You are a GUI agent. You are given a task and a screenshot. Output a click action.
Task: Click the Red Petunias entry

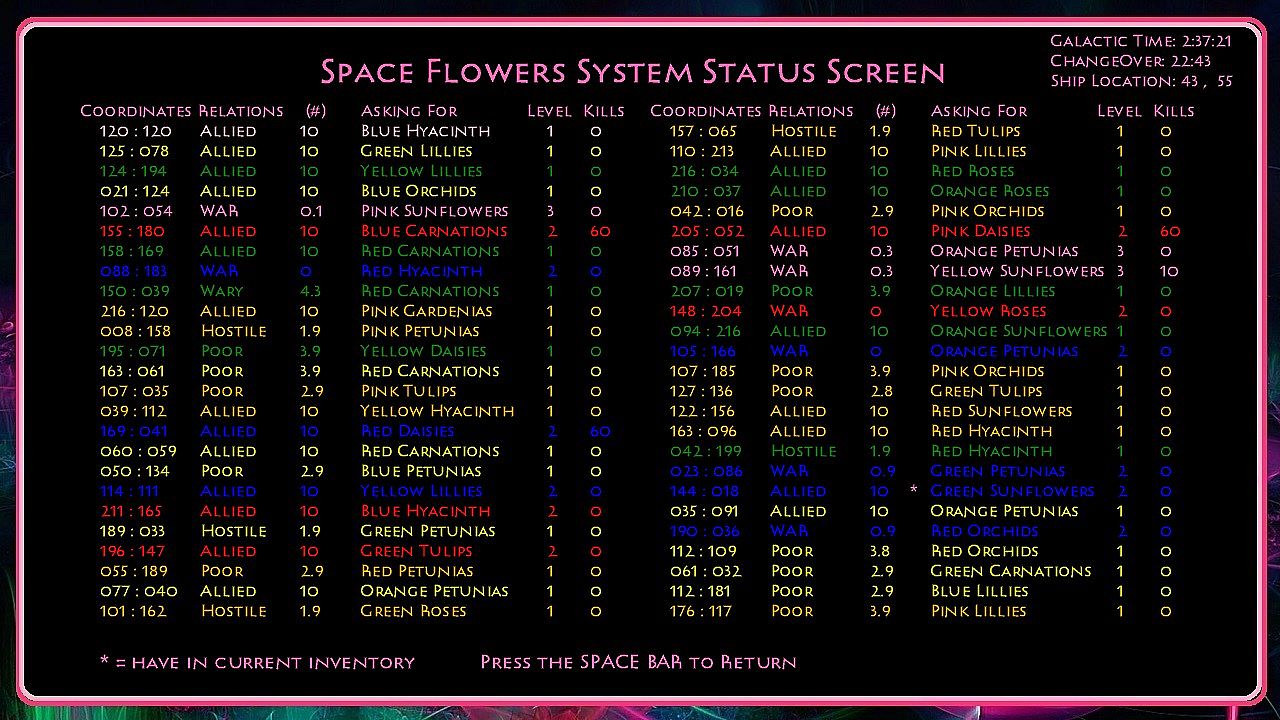(x=417, y=571)
